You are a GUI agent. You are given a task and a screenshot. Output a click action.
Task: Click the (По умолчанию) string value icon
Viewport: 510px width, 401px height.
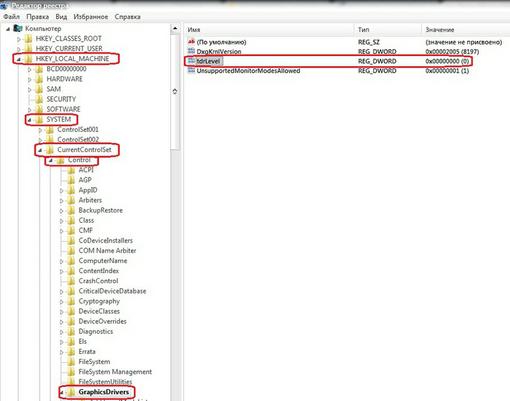coord(191,42)
